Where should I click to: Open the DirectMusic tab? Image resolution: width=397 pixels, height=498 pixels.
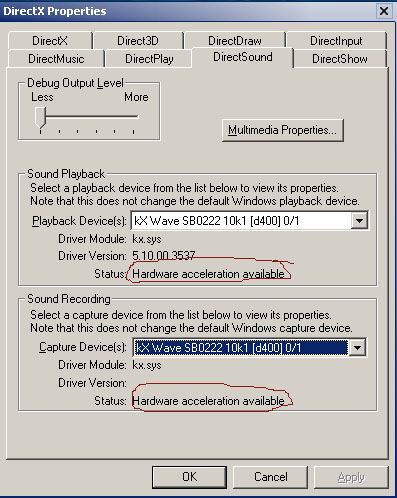56,59
